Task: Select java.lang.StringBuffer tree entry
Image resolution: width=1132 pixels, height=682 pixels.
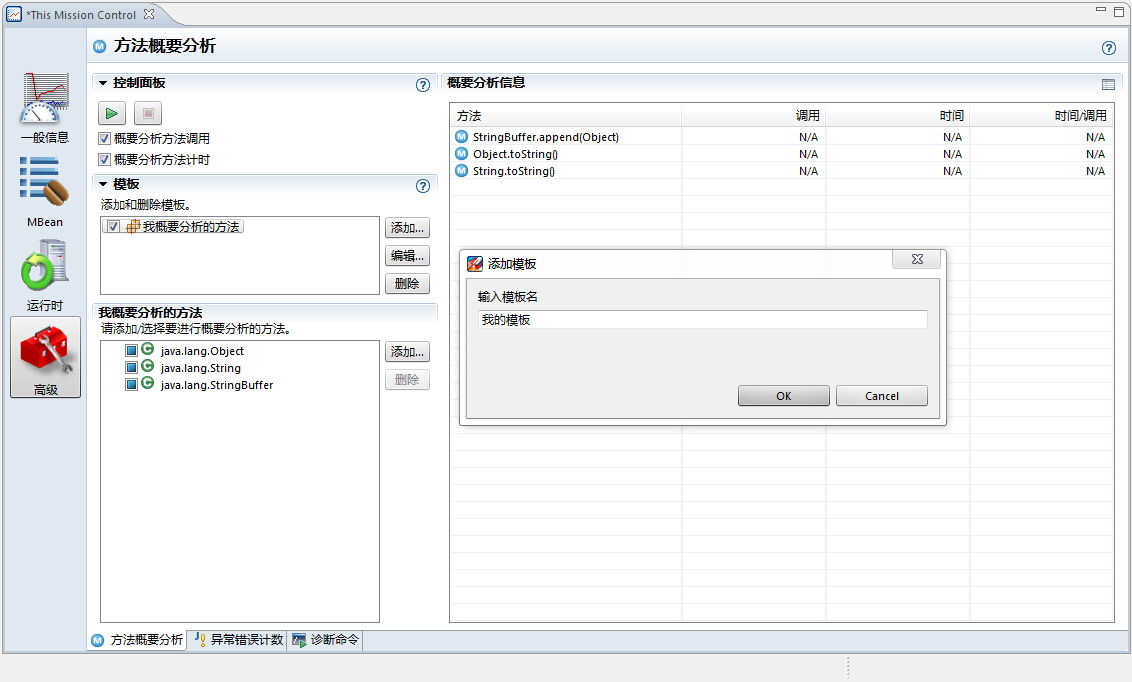Action: [x=216, y=385]
